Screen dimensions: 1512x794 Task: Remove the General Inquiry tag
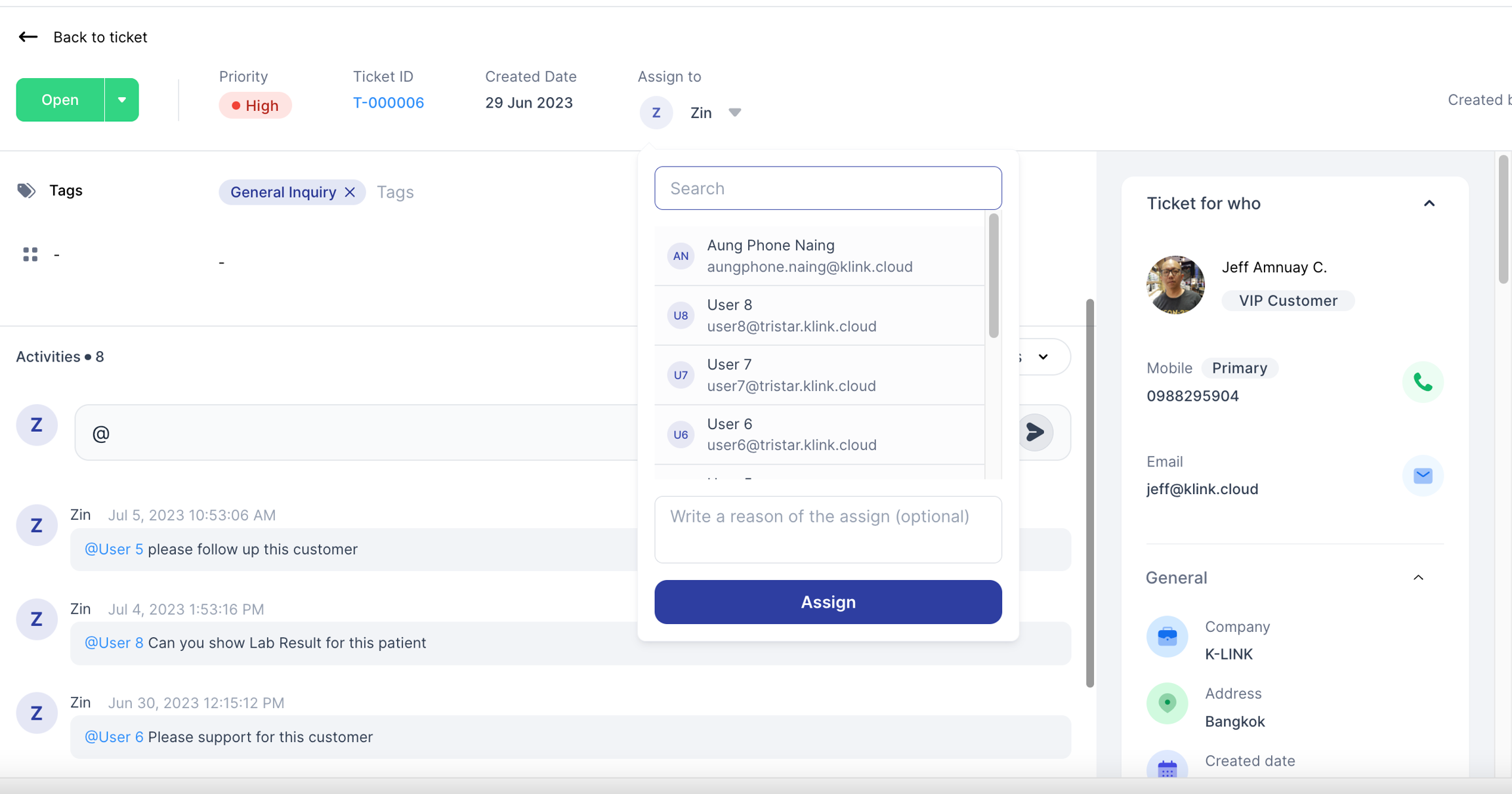pos(350,192)
